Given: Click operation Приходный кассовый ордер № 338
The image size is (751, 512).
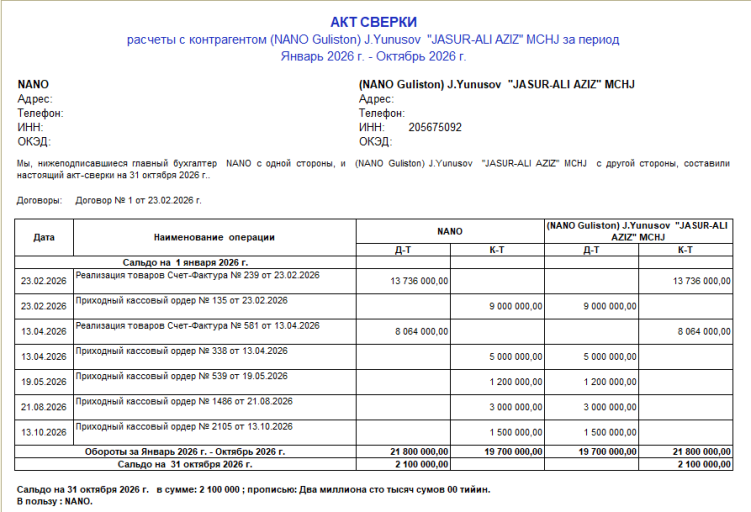Looking at the screenshot, I should 182,351.
